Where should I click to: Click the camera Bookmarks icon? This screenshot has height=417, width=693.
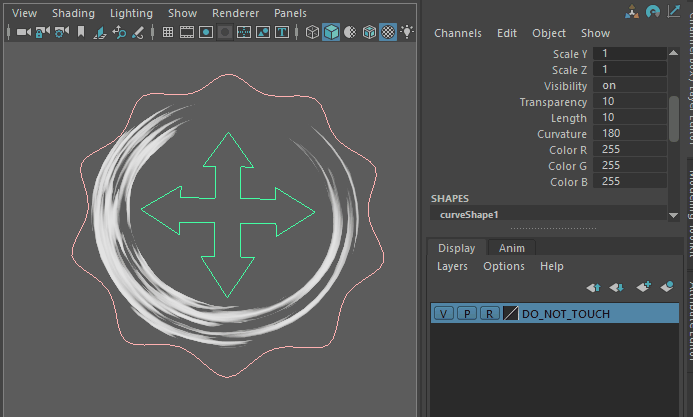tap(81, 32)
